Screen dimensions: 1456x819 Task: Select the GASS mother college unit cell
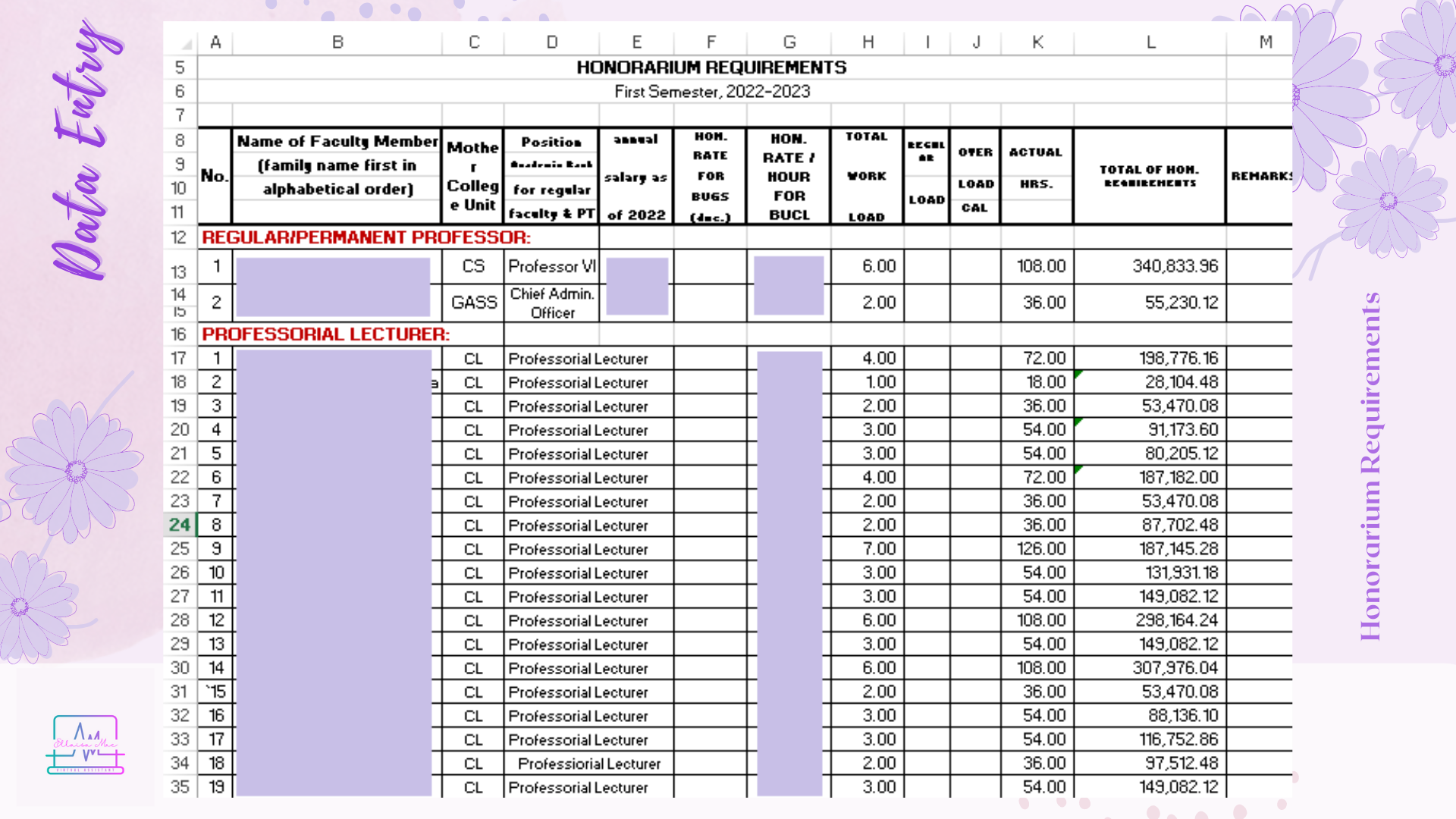tap(472, 303)
